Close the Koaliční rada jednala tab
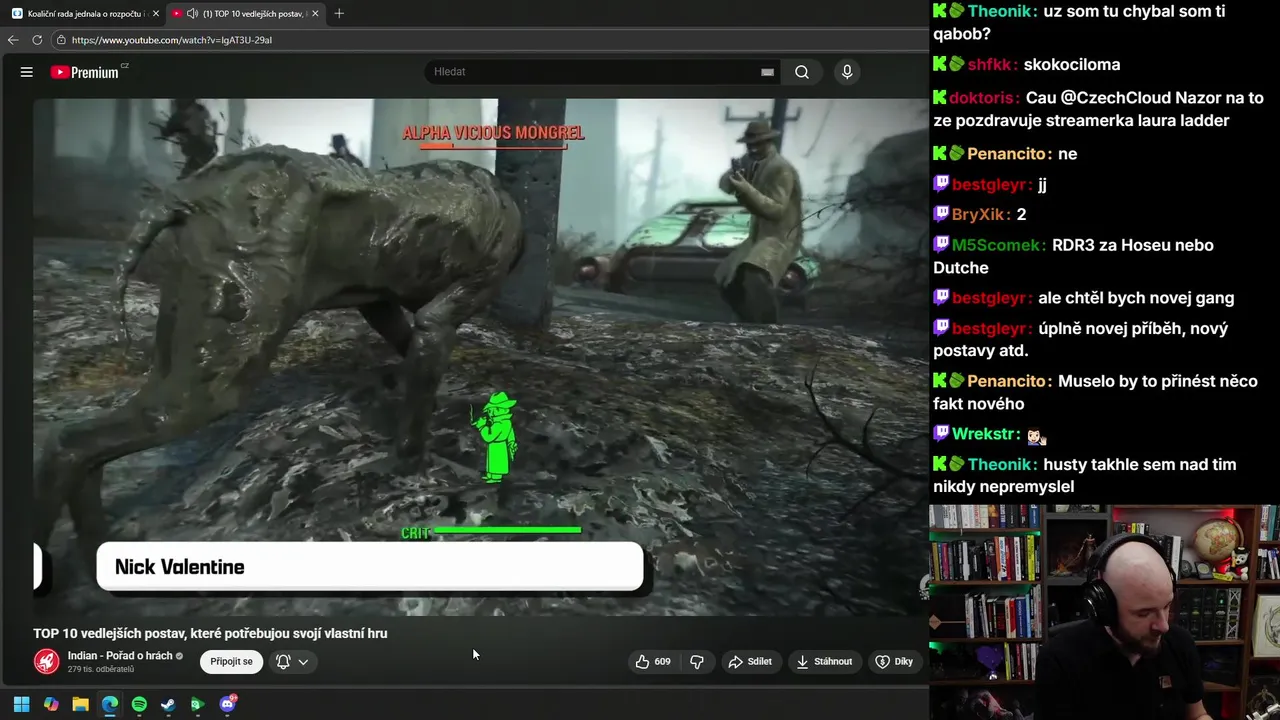Screen dimensions: 1280x720 155,14
